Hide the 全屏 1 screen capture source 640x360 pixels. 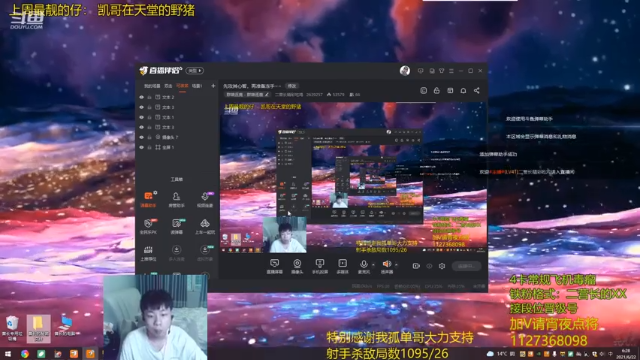coord(142,147)
